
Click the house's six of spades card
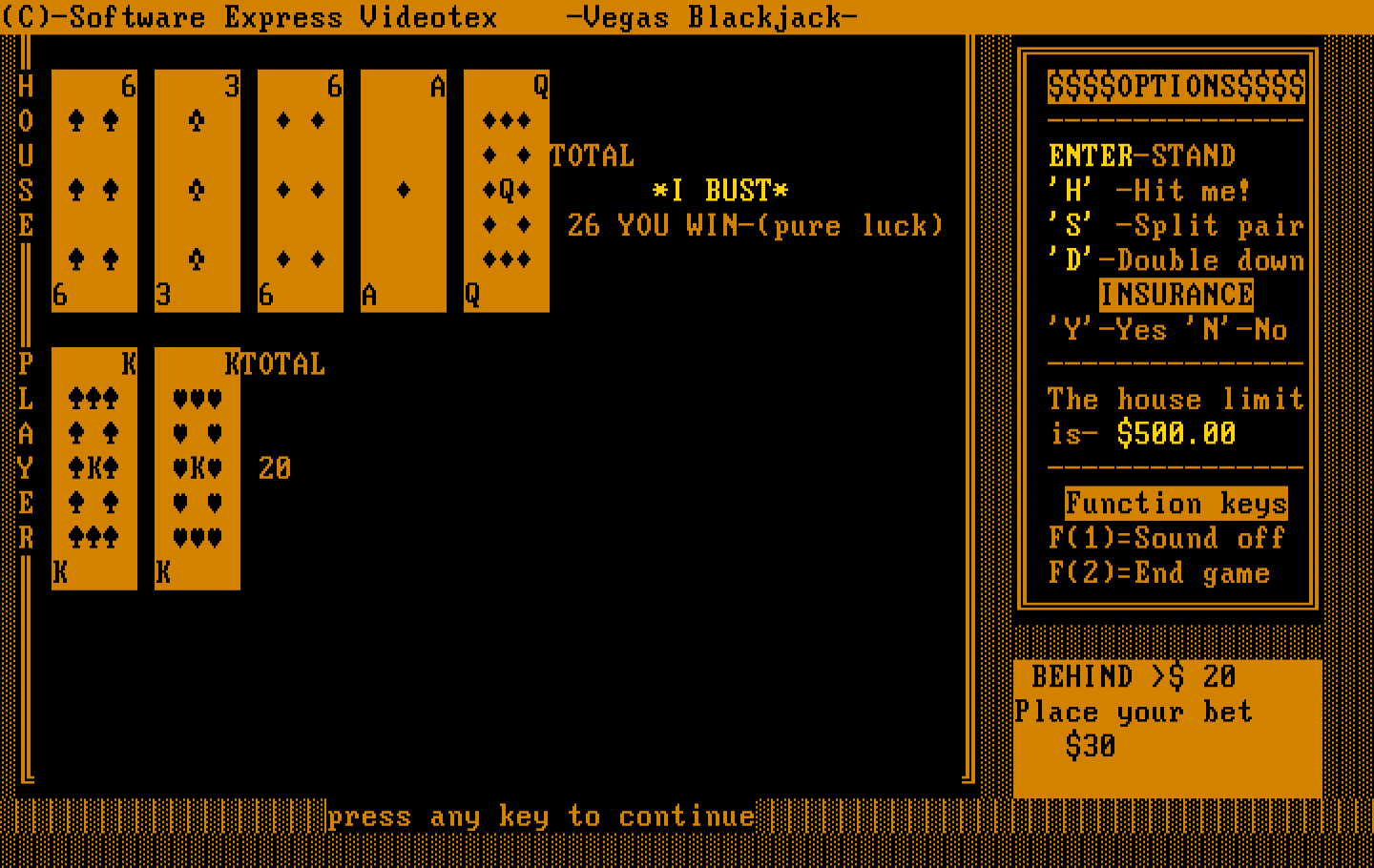pos(94,191)
